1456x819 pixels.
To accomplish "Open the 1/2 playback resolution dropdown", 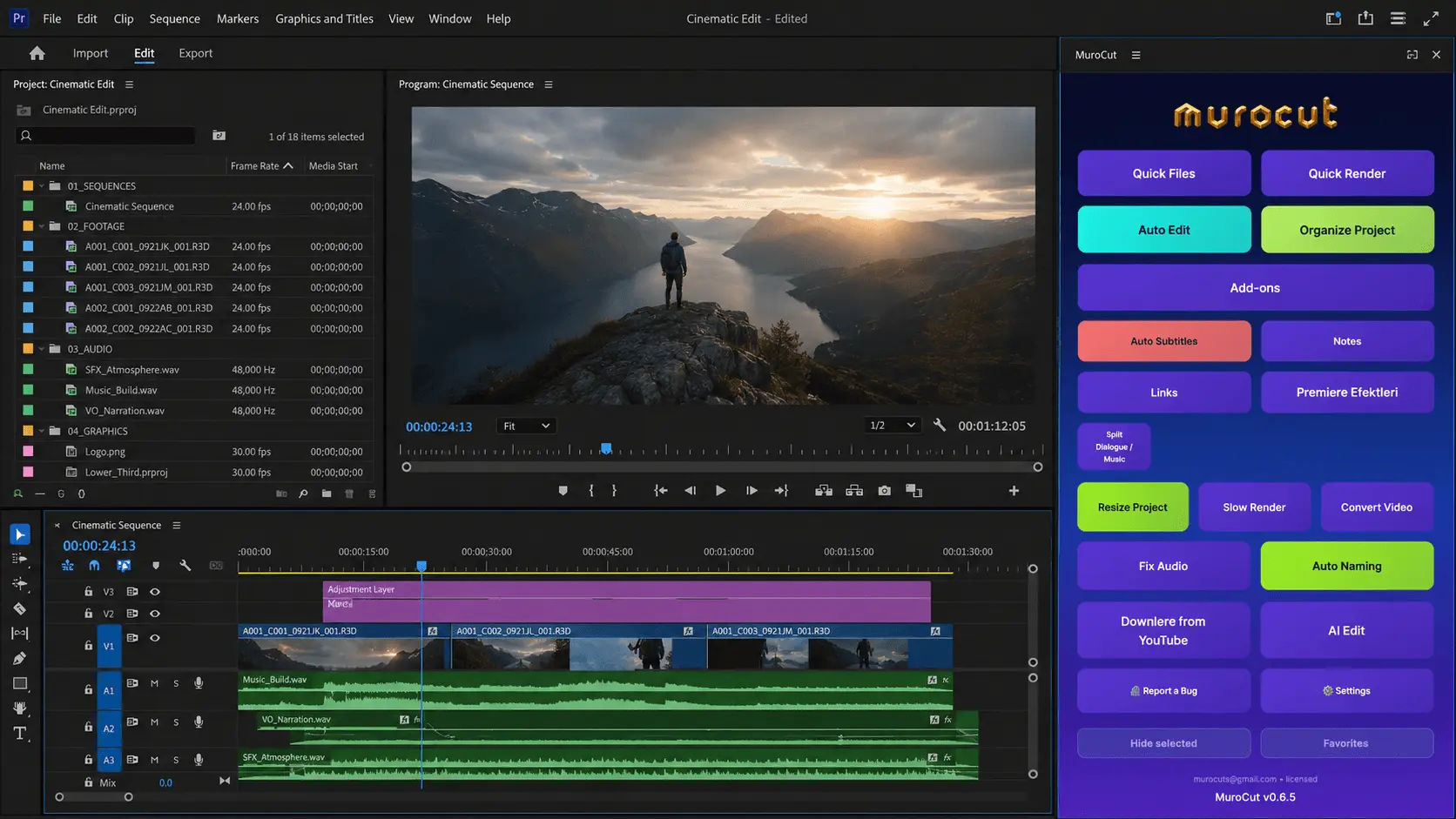I will pos(893,426).
